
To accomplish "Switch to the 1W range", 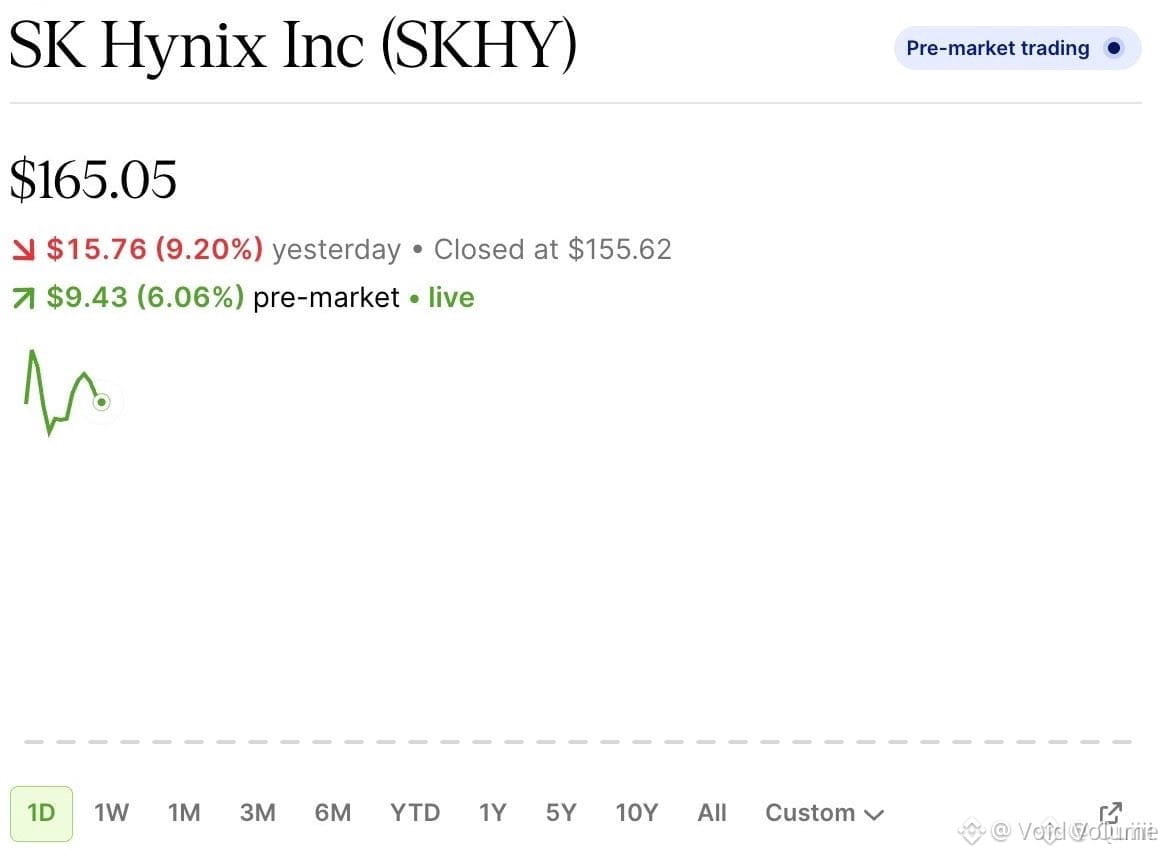I will [x=112, y=813].
